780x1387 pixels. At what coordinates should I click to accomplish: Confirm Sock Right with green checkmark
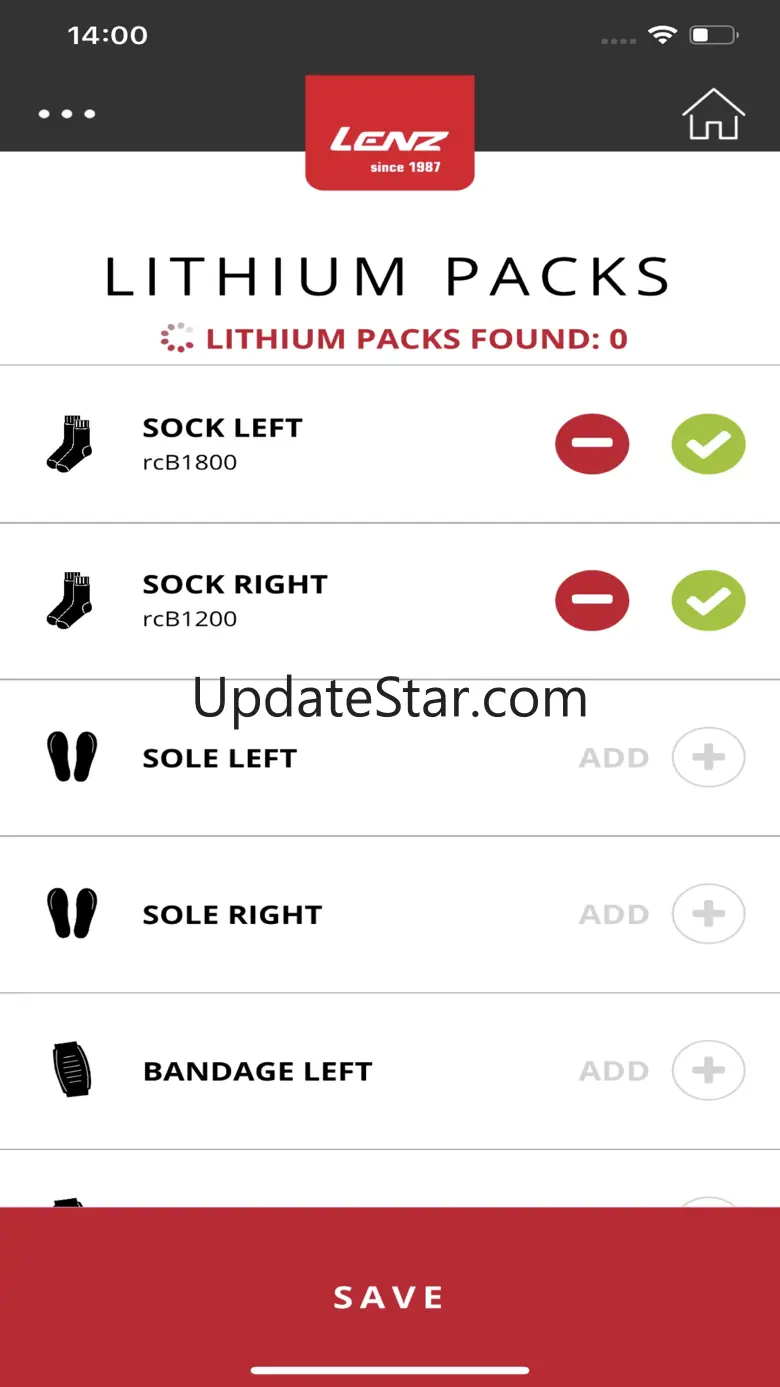[x=708, y=601]
